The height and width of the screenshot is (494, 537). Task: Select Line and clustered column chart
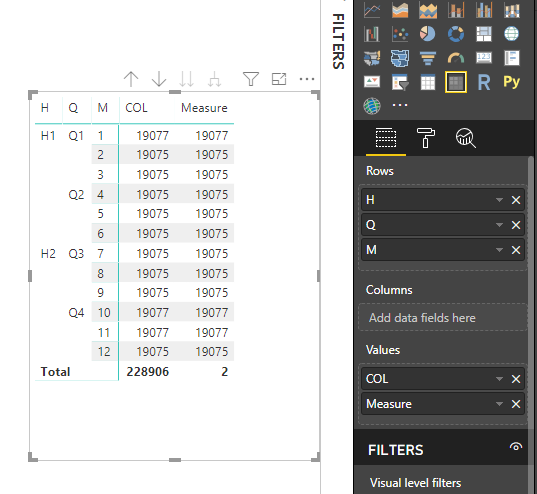(x=484, y=10)
